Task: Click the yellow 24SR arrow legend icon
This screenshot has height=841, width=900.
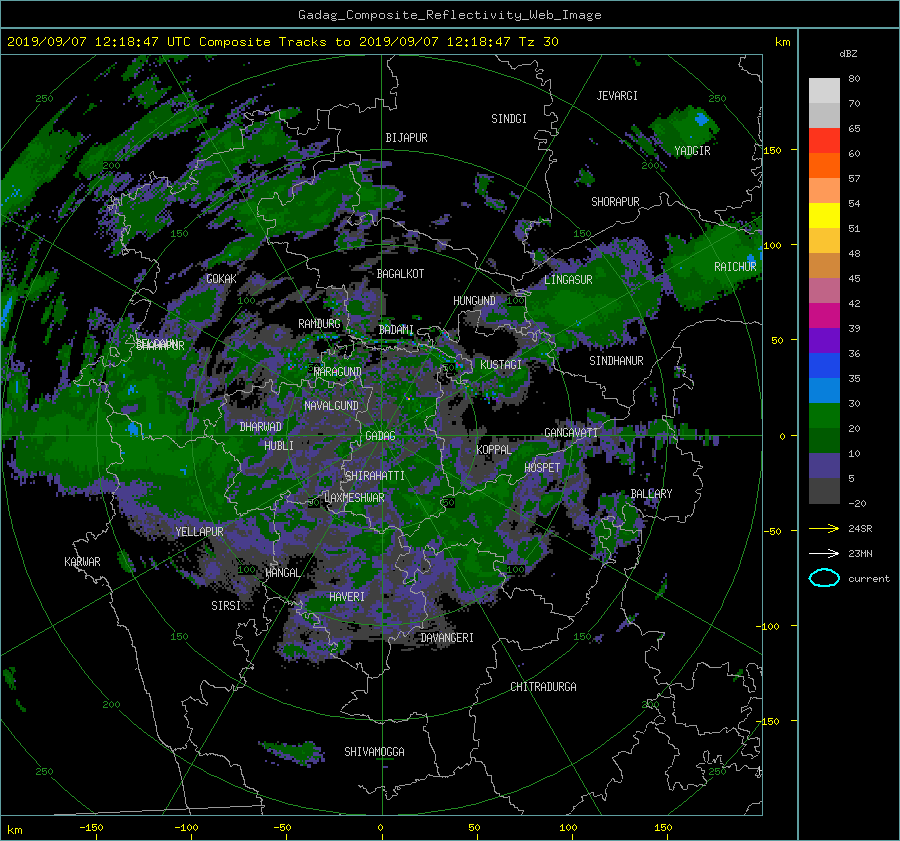Action: click(824, 528)
